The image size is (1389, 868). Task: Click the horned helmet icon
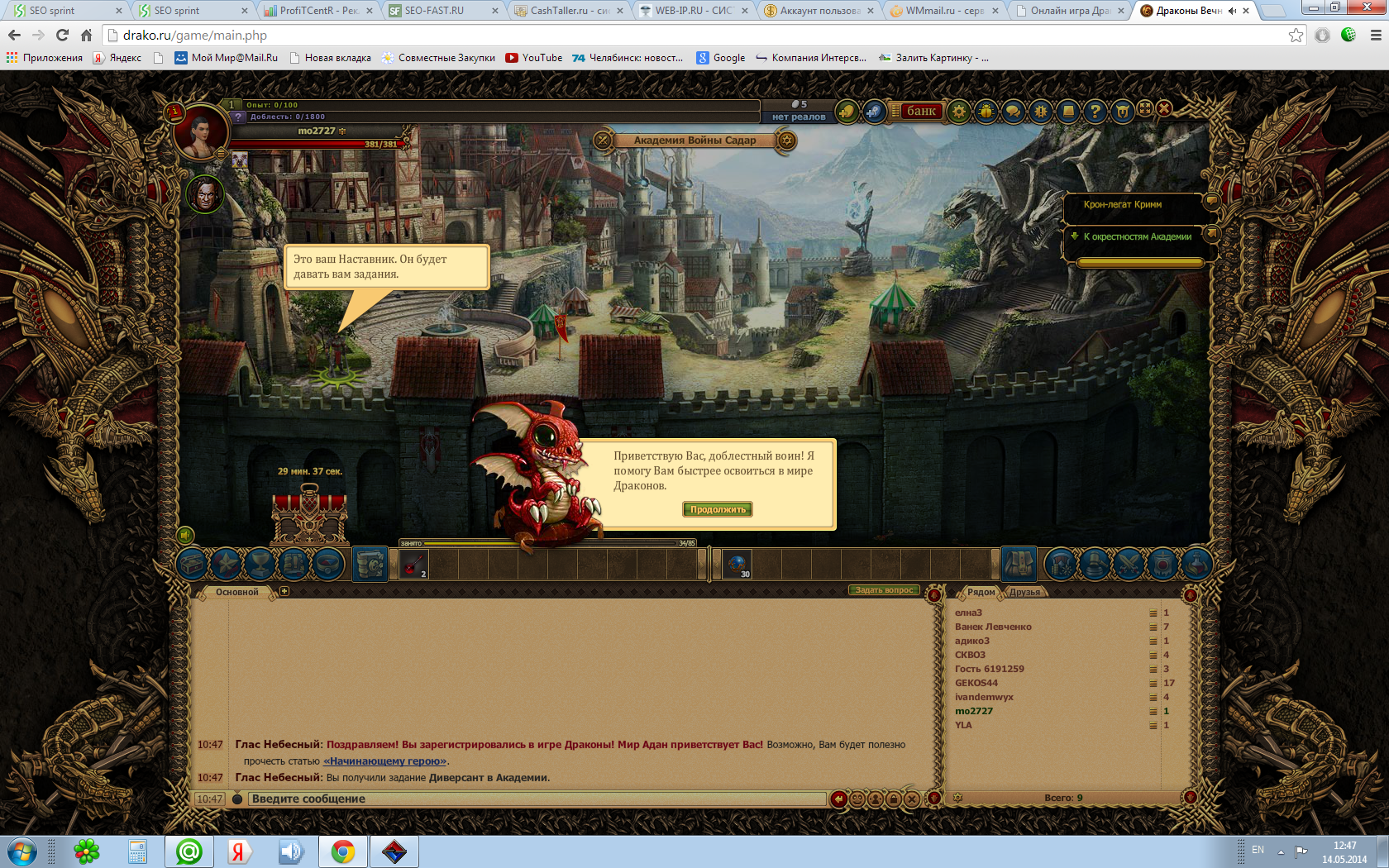click(x=1123, y=111)
